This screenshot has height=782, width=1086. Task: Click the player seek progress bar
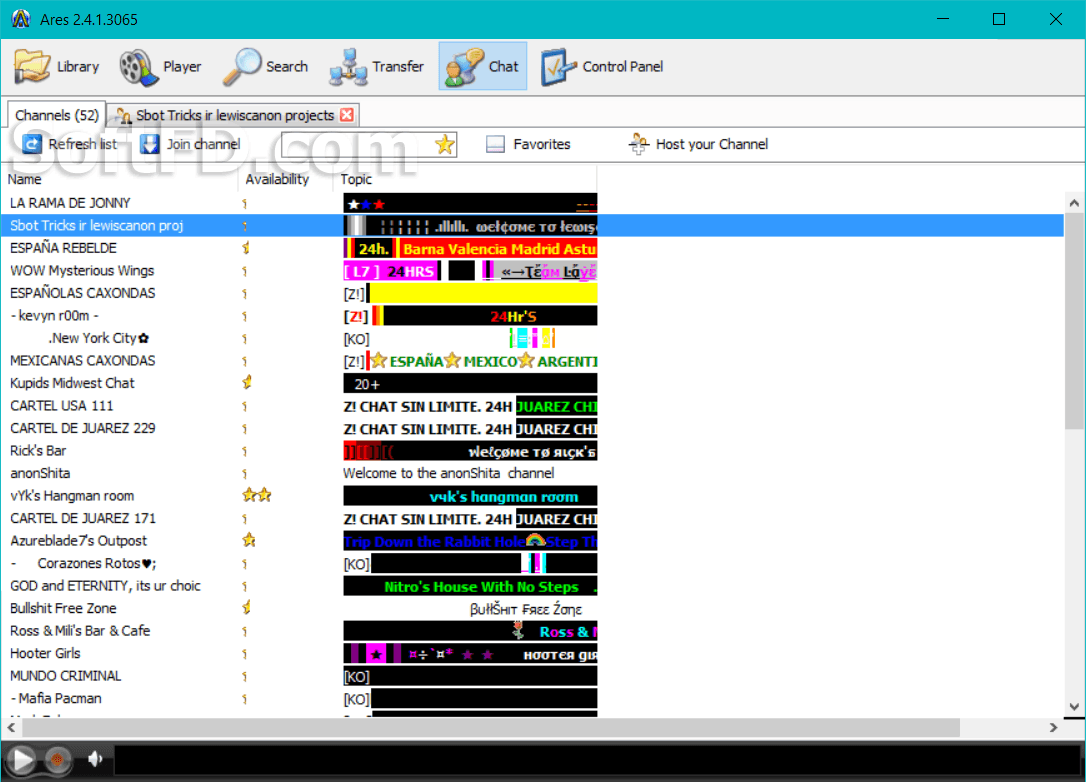597,760
